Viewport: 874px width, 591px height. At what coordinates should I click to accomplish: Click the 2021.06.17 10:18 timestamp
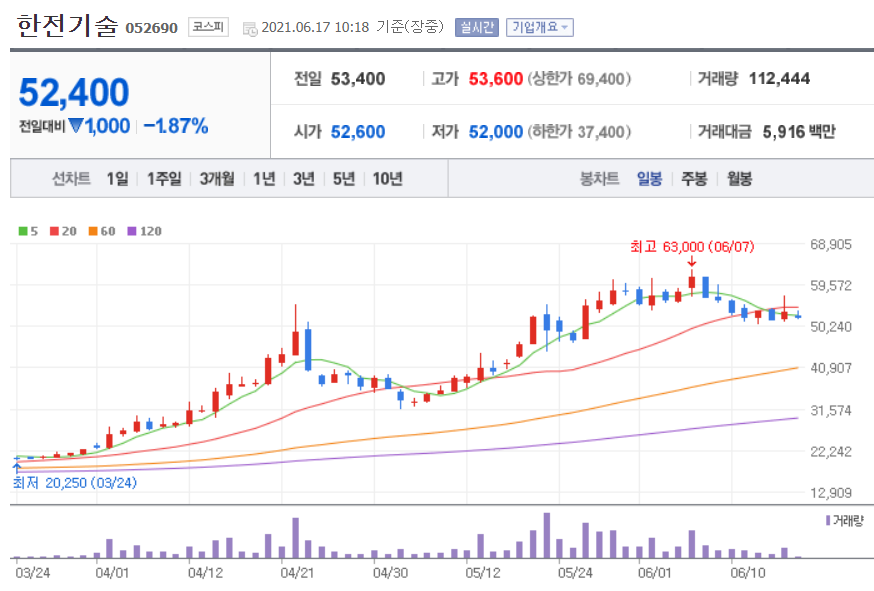315,27
